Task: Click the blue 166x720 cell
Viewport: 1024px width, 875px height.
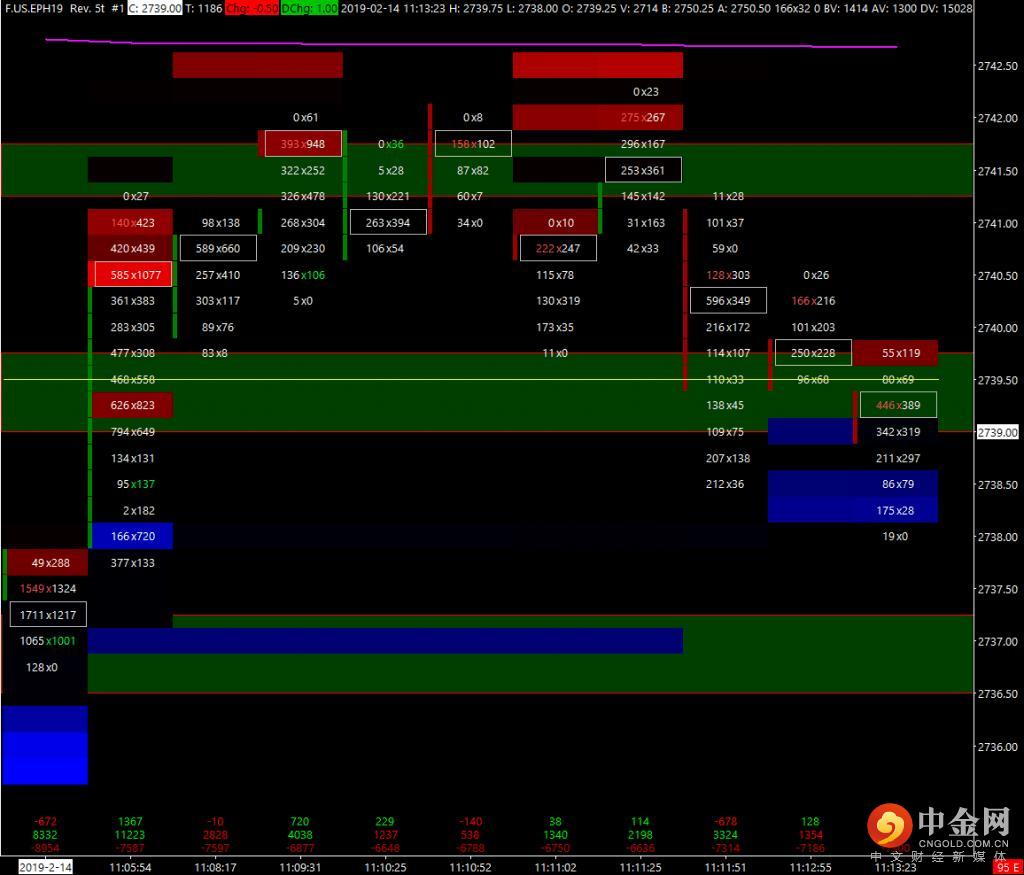Action: pos(133,536)
